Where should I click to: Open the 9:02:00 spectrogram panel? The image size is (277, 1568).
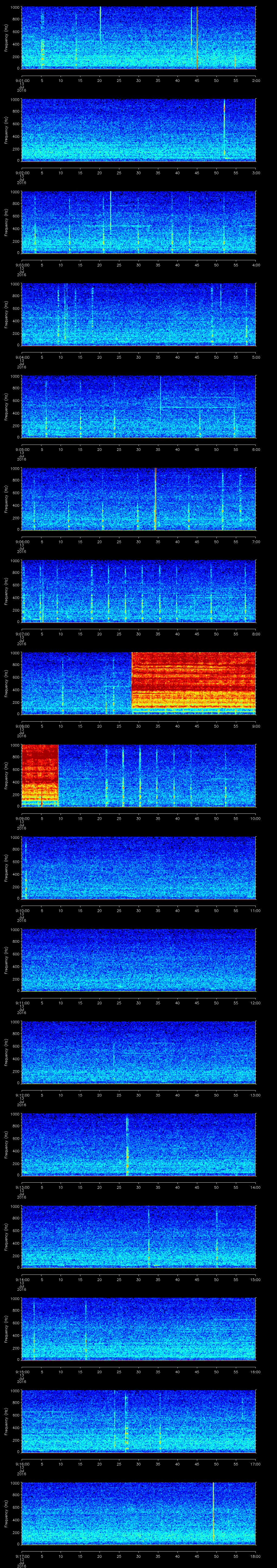138,130
